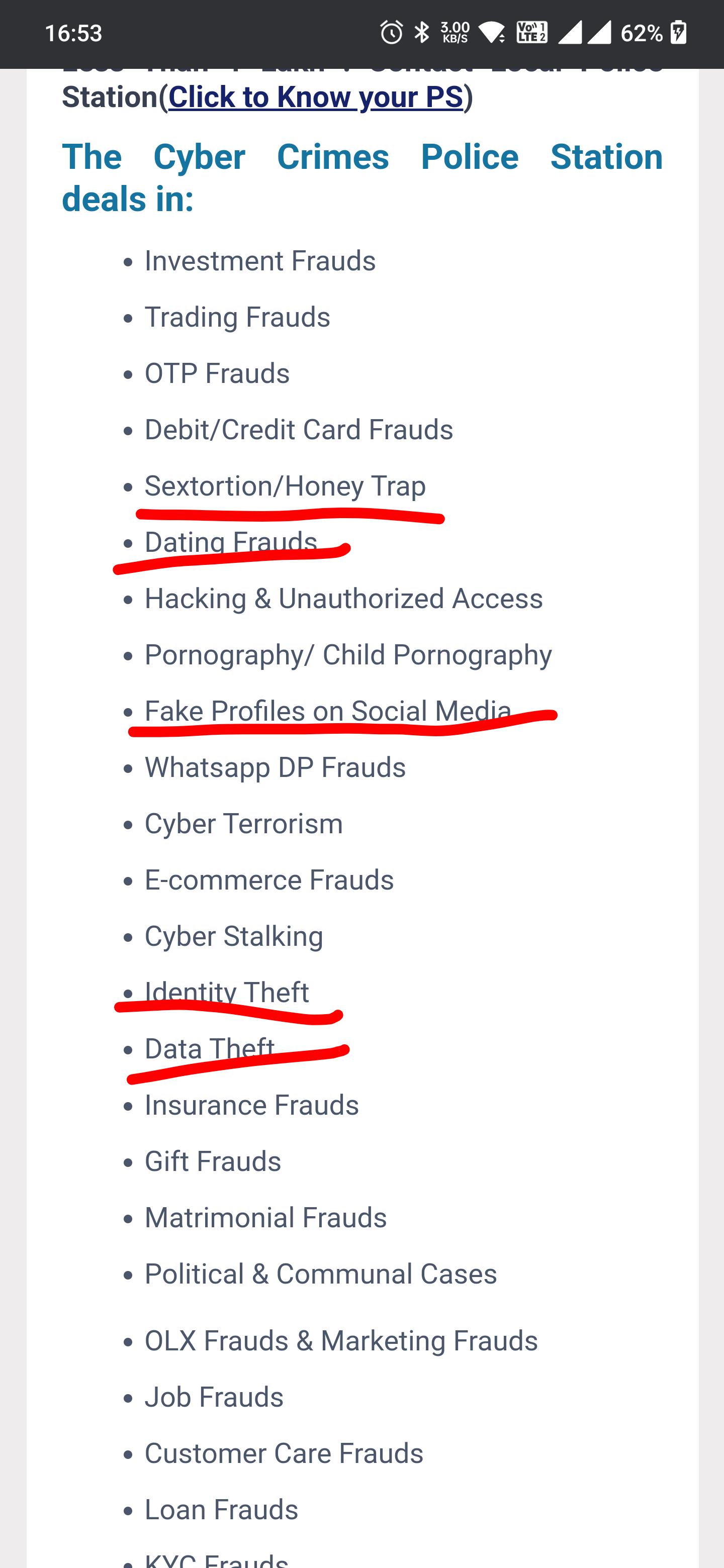The height and width of the screenshot is (1568, 724).
Task: Tap the Data Theft list entry
Action: click(210, 1048)
